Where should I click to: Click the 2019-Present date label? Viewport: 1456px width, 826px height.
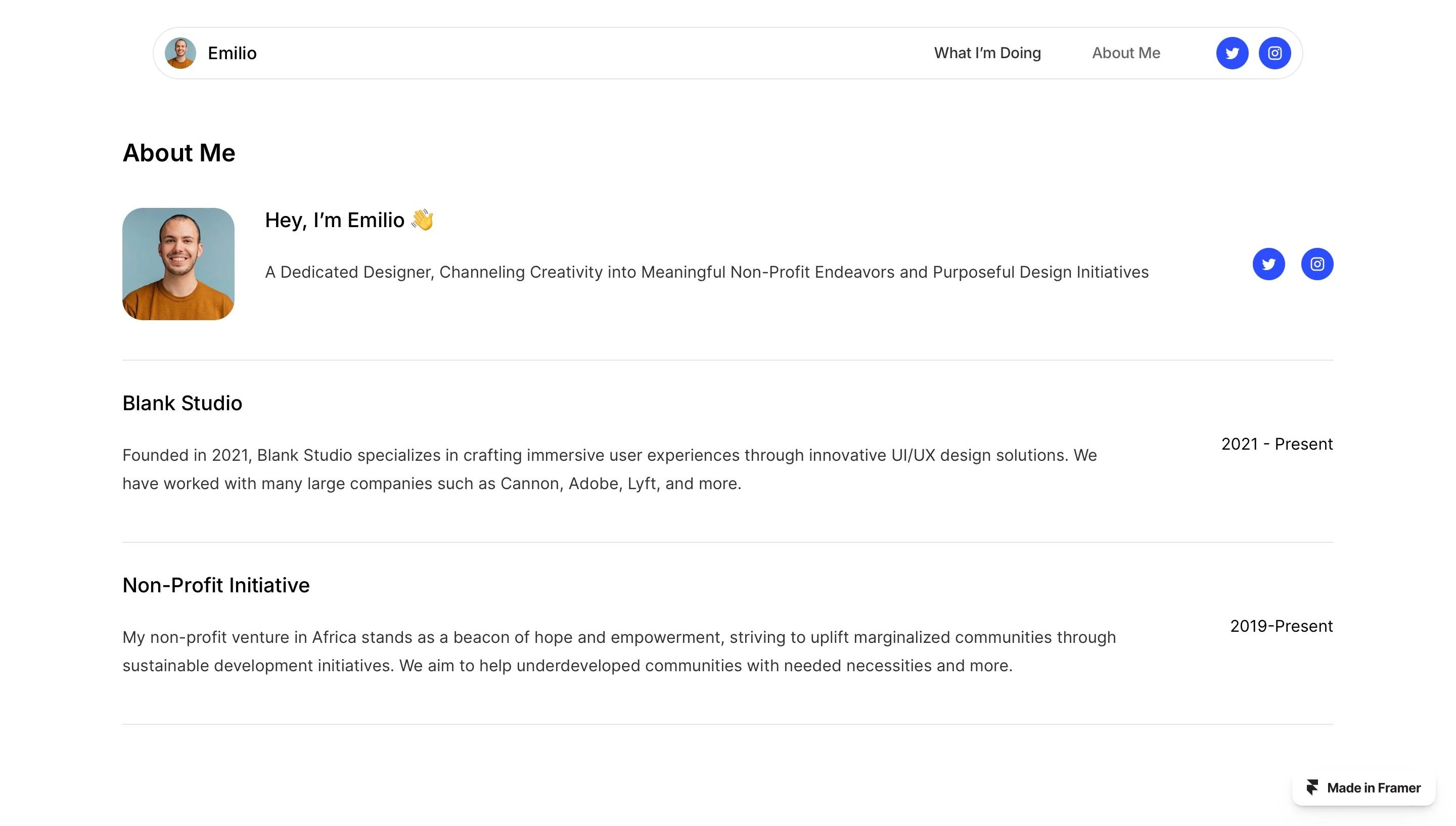point(1282,626)
